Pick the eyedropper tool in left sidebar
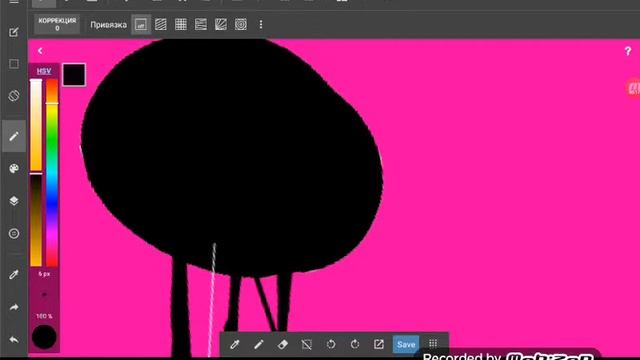 click(x=14, y=274)
